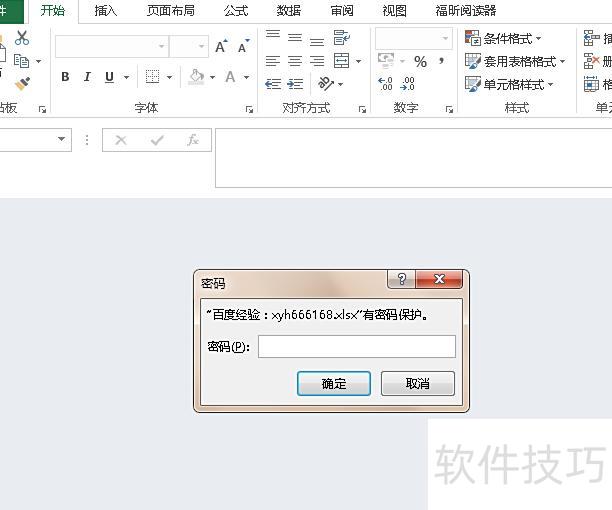Open the 数字 number dialog launcher
Image resolution: width=612 pixels, height=510 pixels.
450,110
